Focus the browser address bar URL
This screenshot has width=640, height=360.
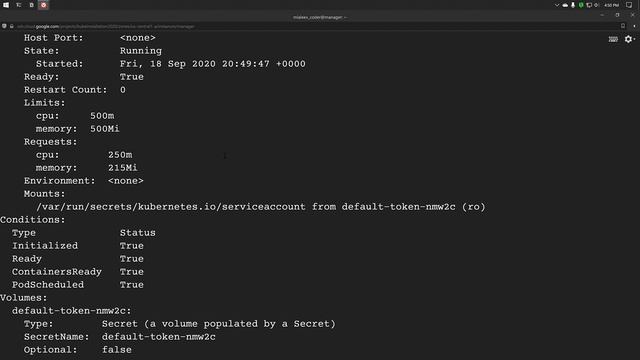coord(106,27)
